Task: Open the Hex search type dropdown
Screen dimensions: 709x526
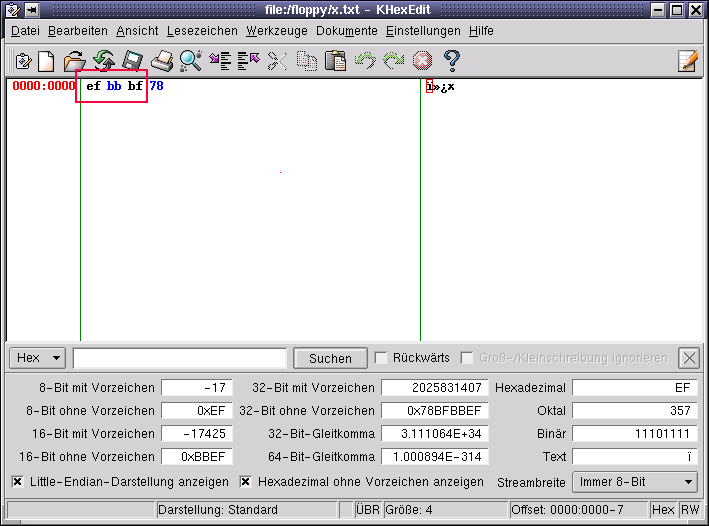Action: 39,358
